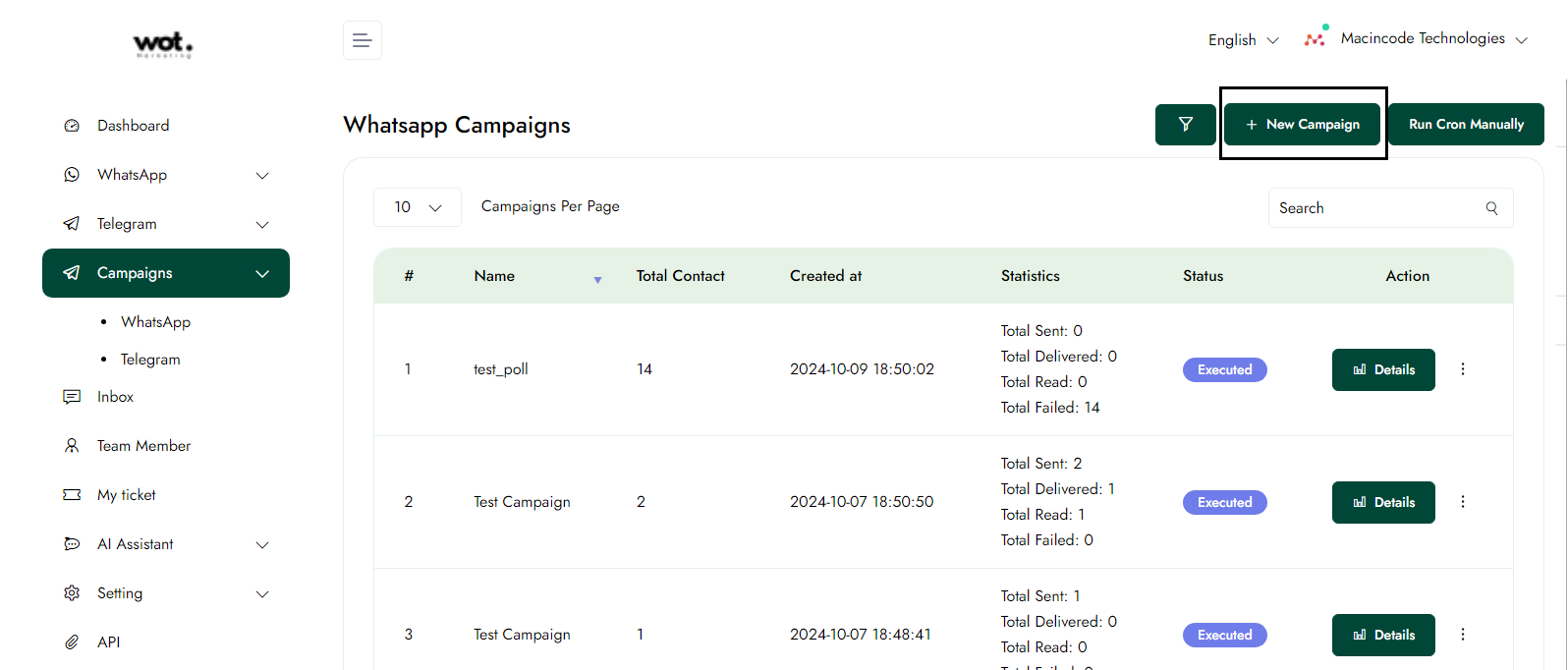Open the Inbox menu item

click(115, 397)
